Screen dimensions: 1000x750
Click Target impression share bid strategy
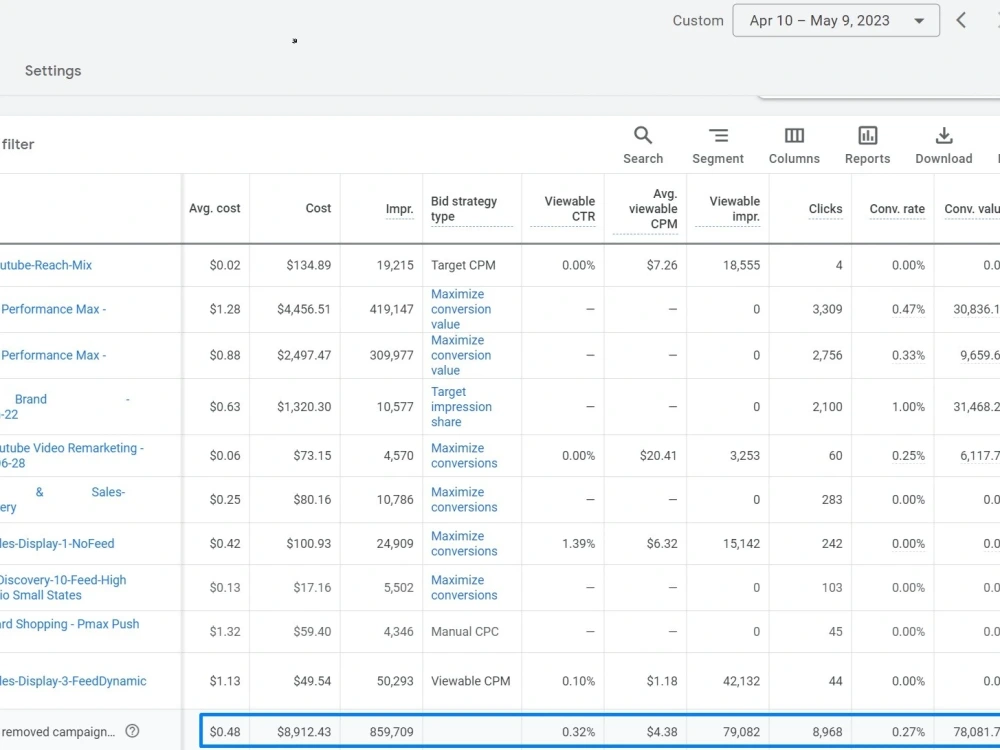461,407
